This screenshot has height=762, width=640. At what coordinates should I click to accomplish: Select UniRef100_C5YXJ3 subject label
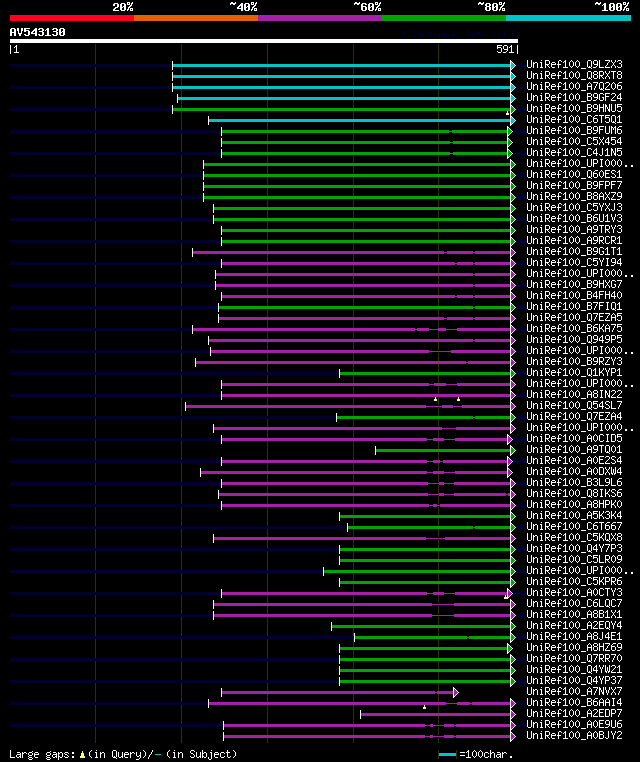[574, 207]
